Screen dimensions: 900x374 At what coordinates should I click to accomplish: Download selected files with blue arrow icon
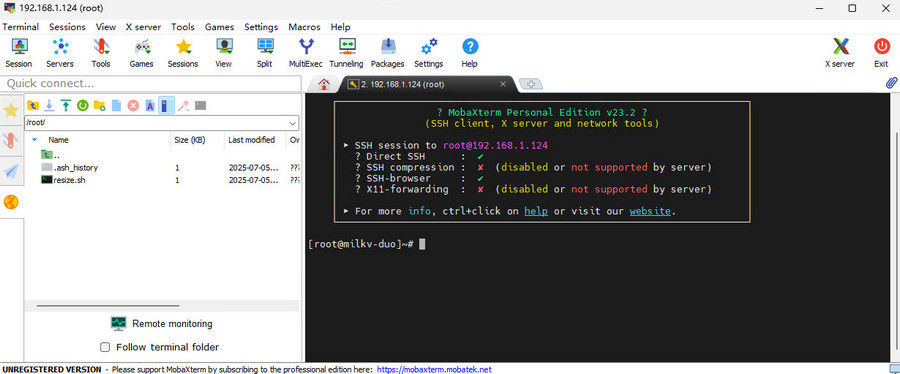click(x=49, y=106)
